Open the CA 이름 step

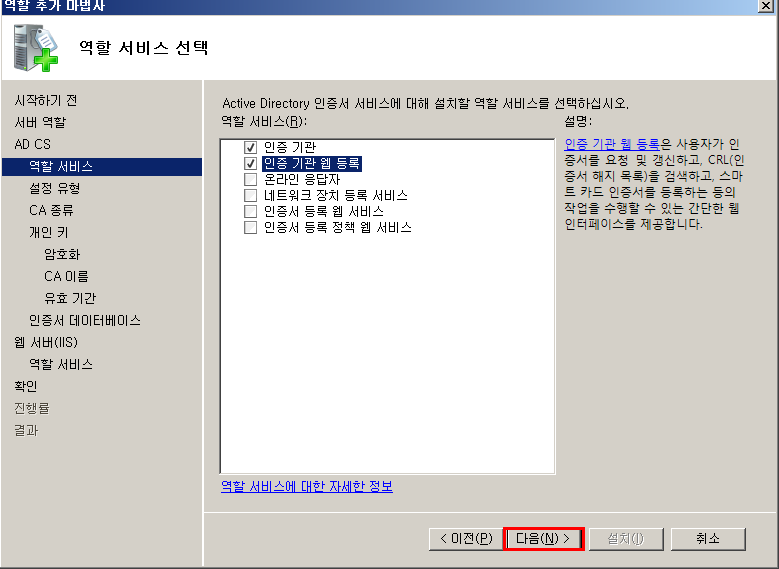click(66, 276)
